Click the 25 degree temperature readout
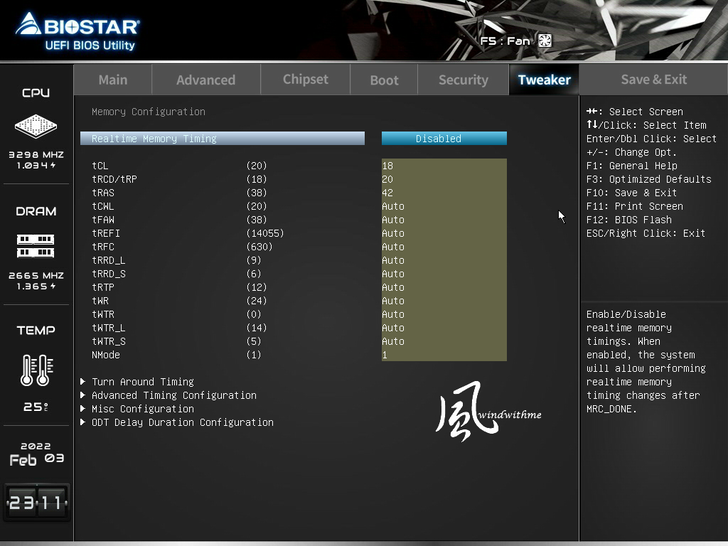728x546 pixels. (36, 407)
